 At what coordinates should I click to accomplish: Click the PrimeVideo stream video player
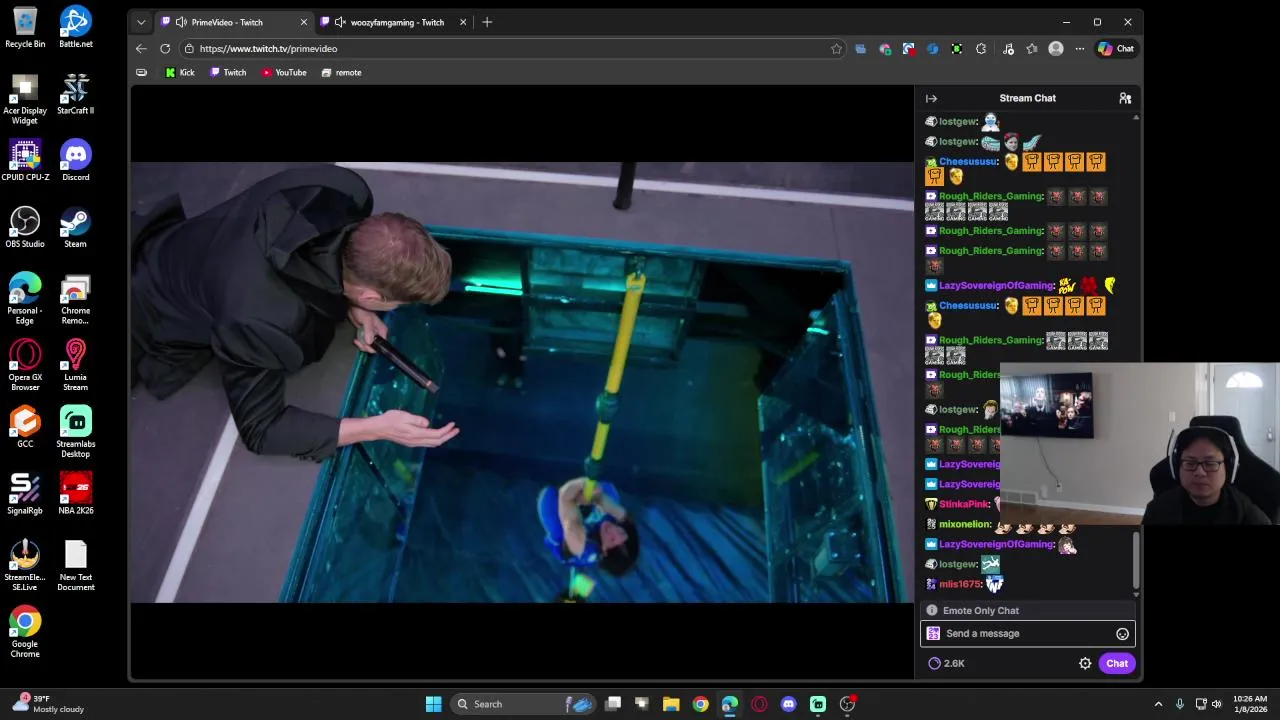pyautogui.click(x=522, y=381)
